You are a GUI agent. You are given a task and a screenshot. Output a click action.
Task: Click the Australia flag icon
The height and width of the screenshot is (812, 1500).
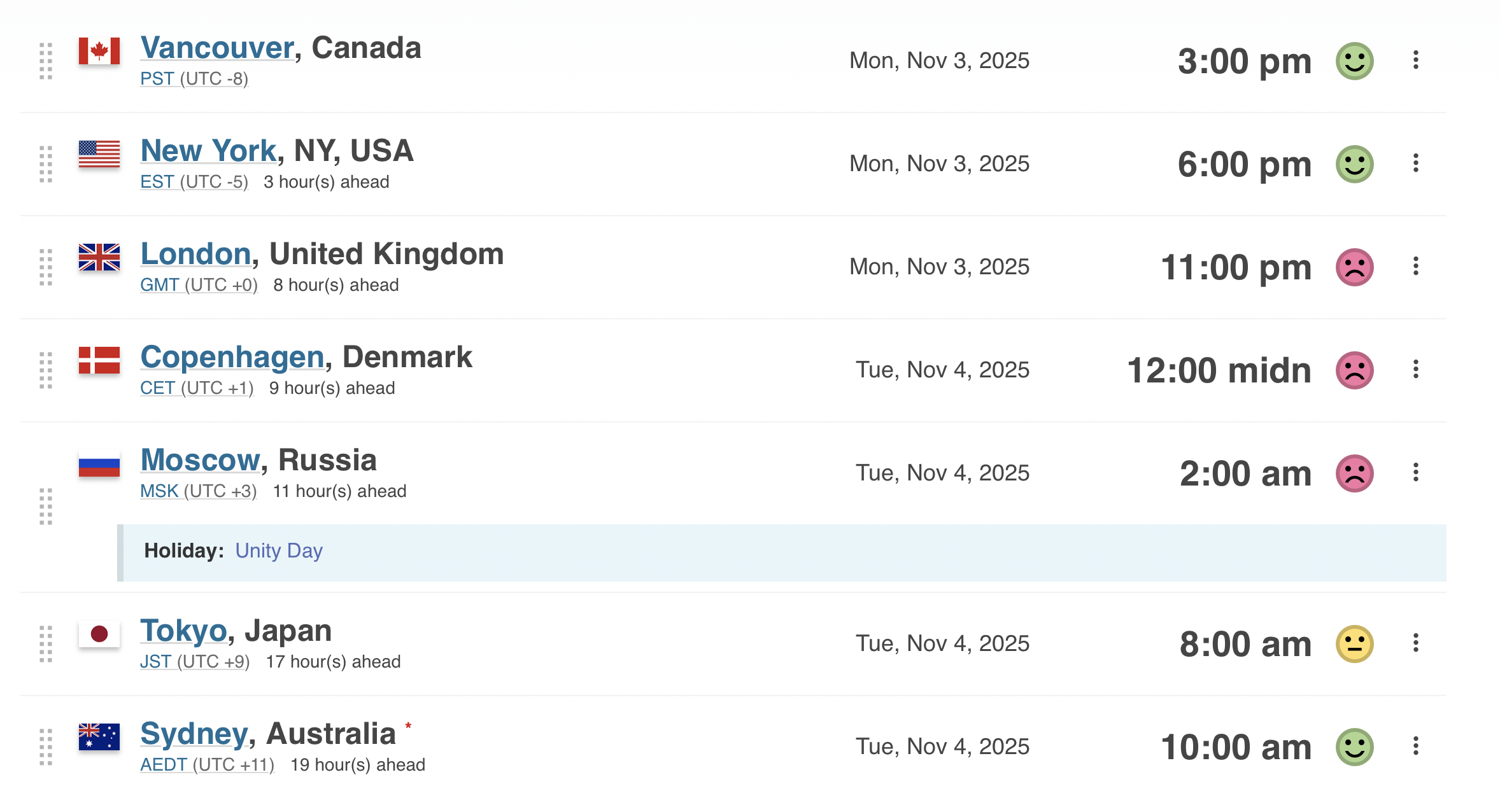coord(99,737)
